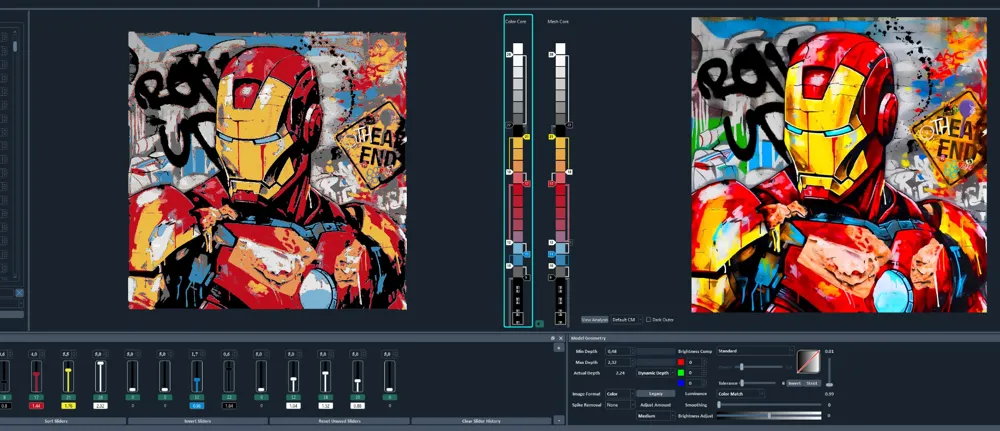This screenshot has height=431, width=1000.
Task: Click the green channel value field
Action: coord(694,372)
